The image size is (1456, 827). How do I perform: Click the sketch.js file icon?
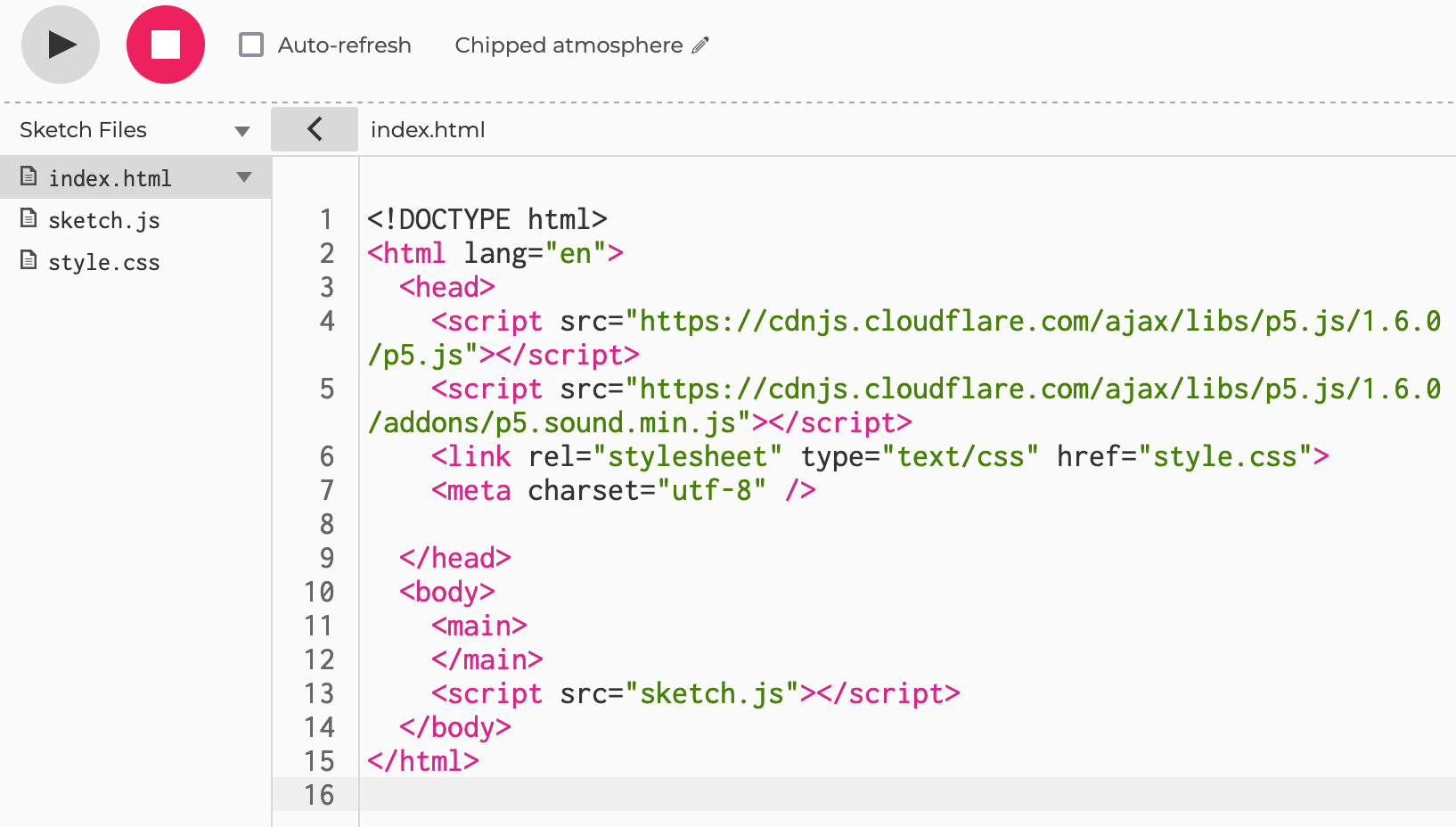(x=29, y=218)
